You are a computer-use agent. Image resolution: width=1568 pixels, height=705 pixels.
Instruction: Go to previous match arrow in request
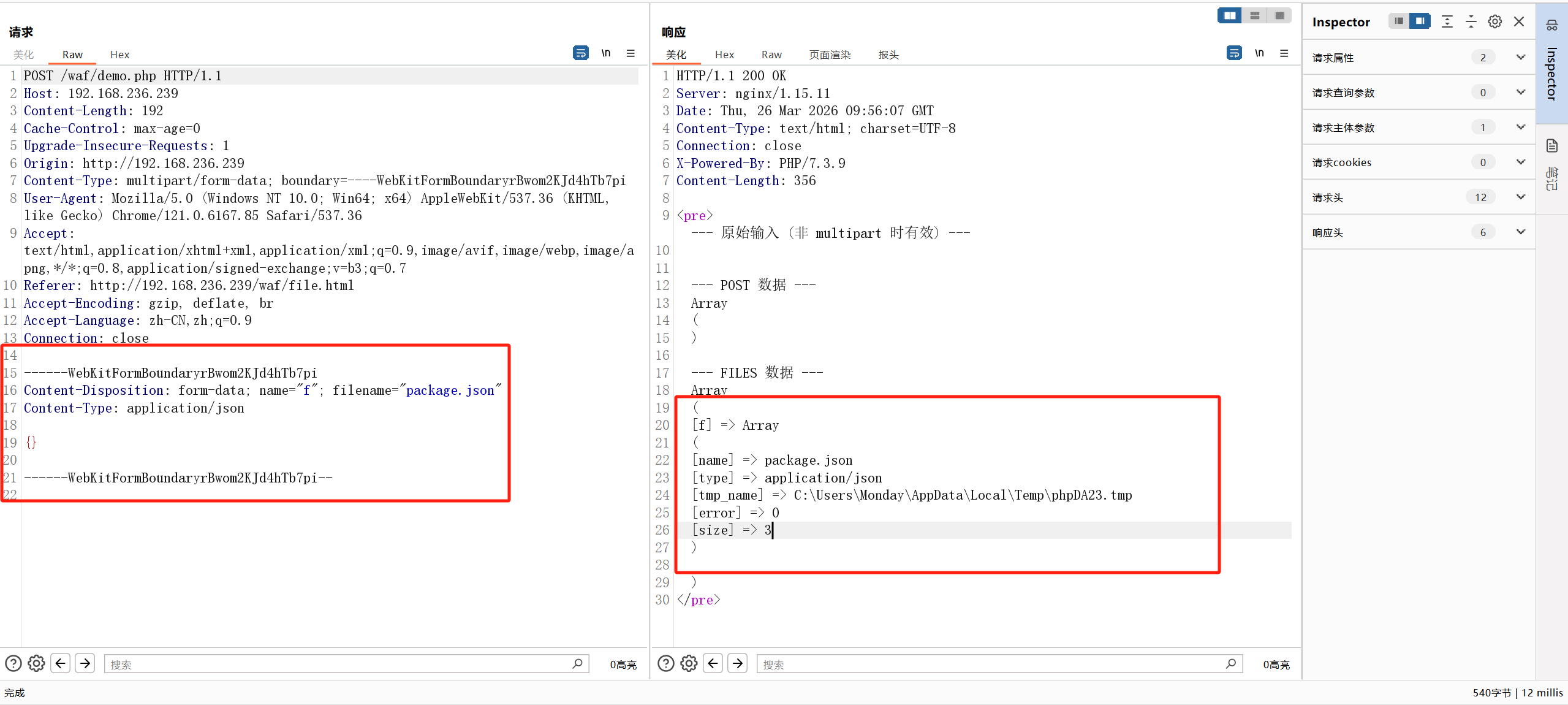click(x=60, y=663)
